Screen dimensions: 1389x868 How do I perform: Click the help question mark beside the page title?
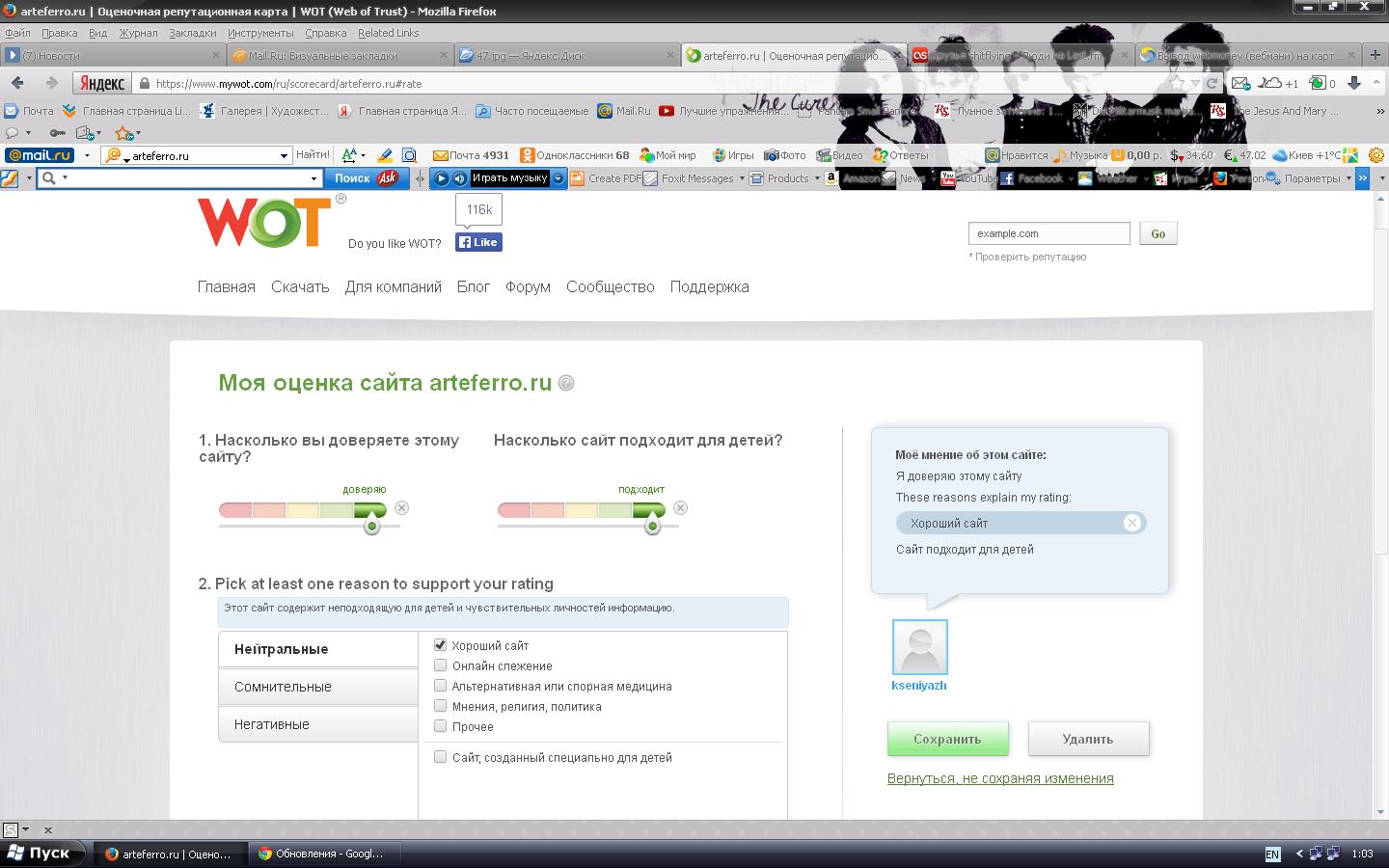click(566, 383)
